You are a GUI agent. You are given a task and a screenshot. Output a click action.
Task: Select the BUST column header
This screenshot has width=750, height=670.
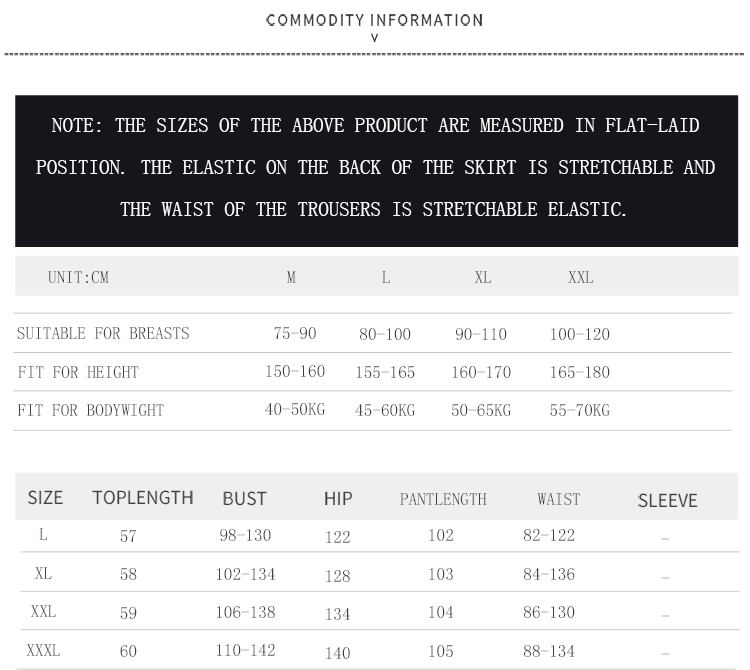[244, 498]
